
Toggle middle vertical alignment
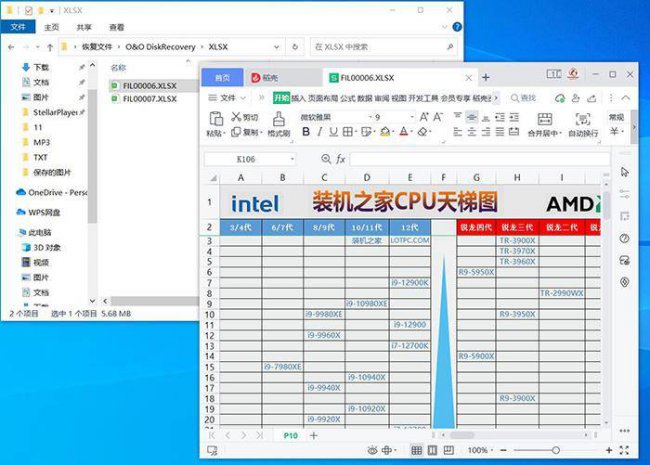pos(472,117)
